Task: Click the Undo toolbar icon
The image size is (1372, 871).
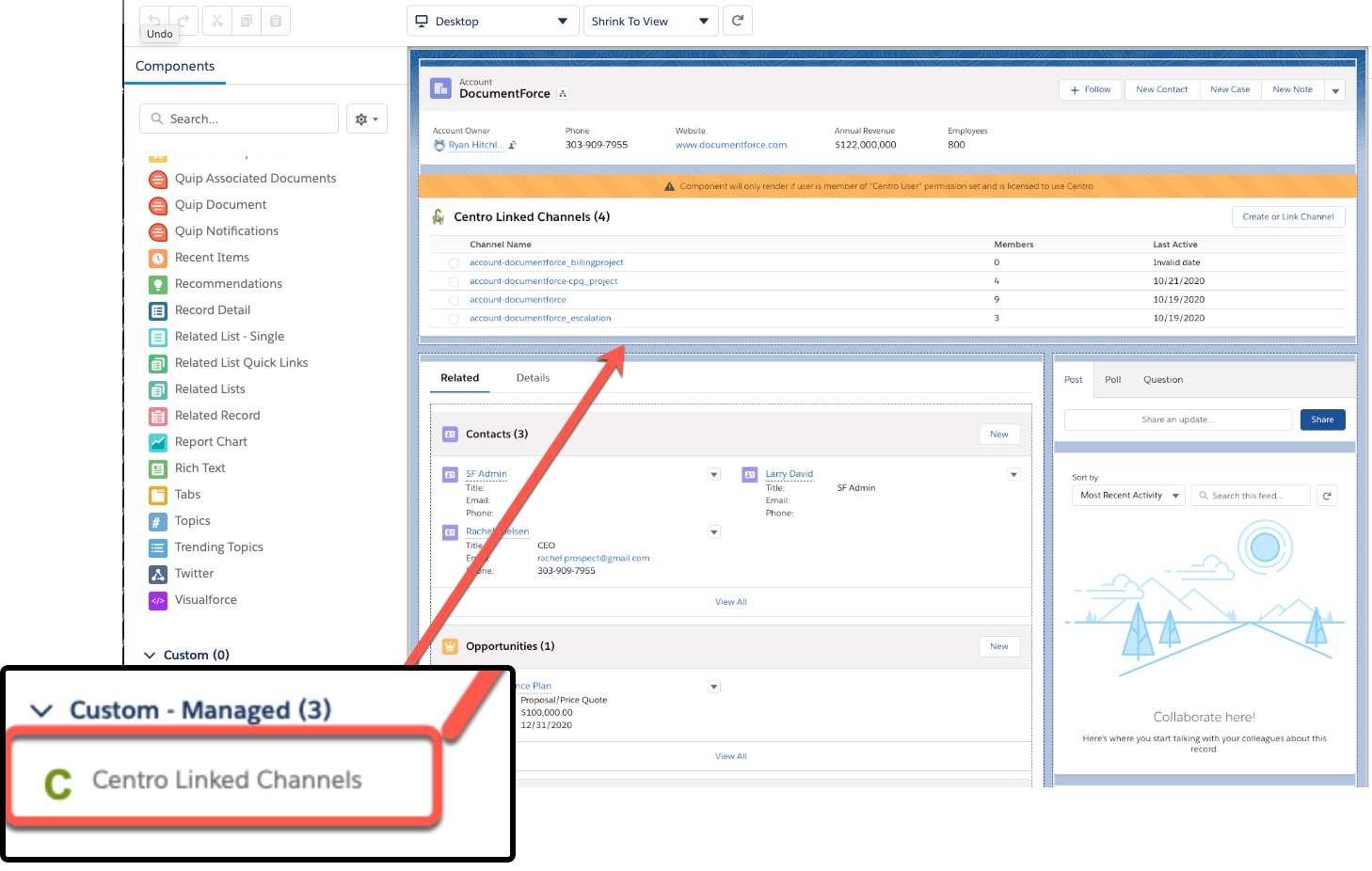Action: click(153, 20)
